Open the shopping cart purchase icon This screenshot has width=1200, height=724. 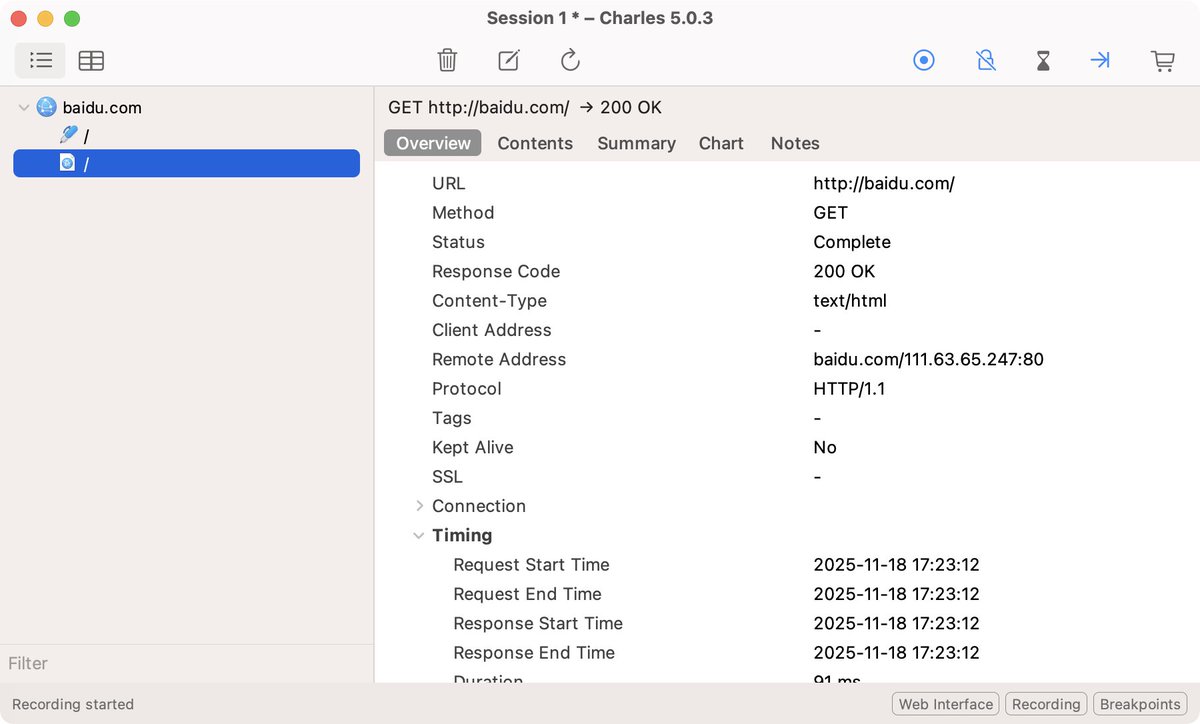[1163, 61]
